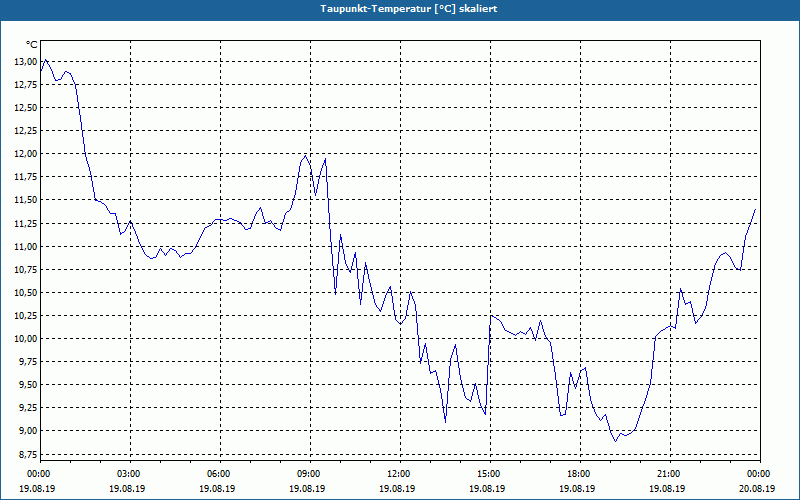Click the 10,00 y-axis label

(27, 339)
